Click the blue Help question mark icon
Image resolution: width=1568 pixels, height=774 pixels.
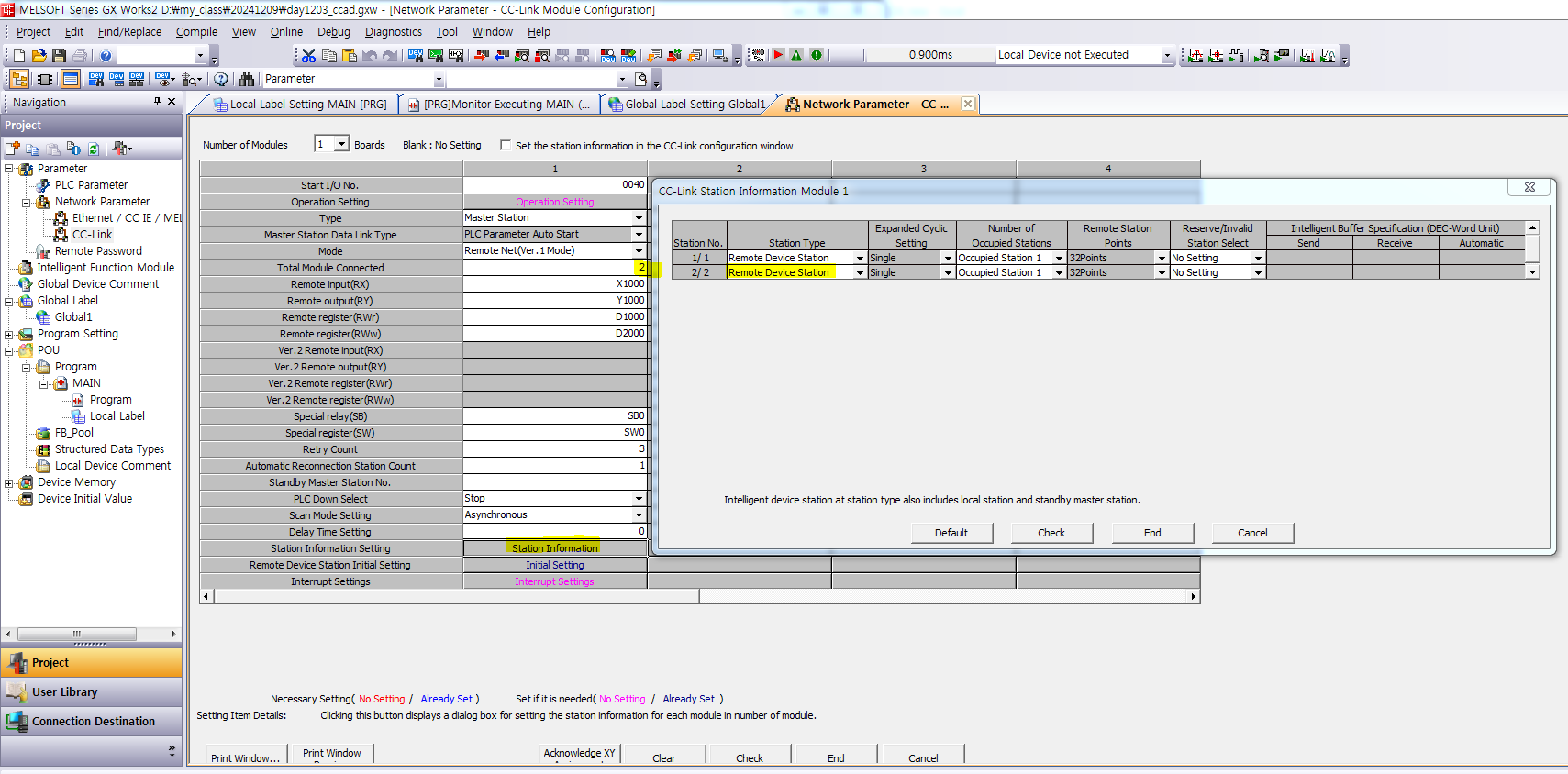tap(106, 55)
